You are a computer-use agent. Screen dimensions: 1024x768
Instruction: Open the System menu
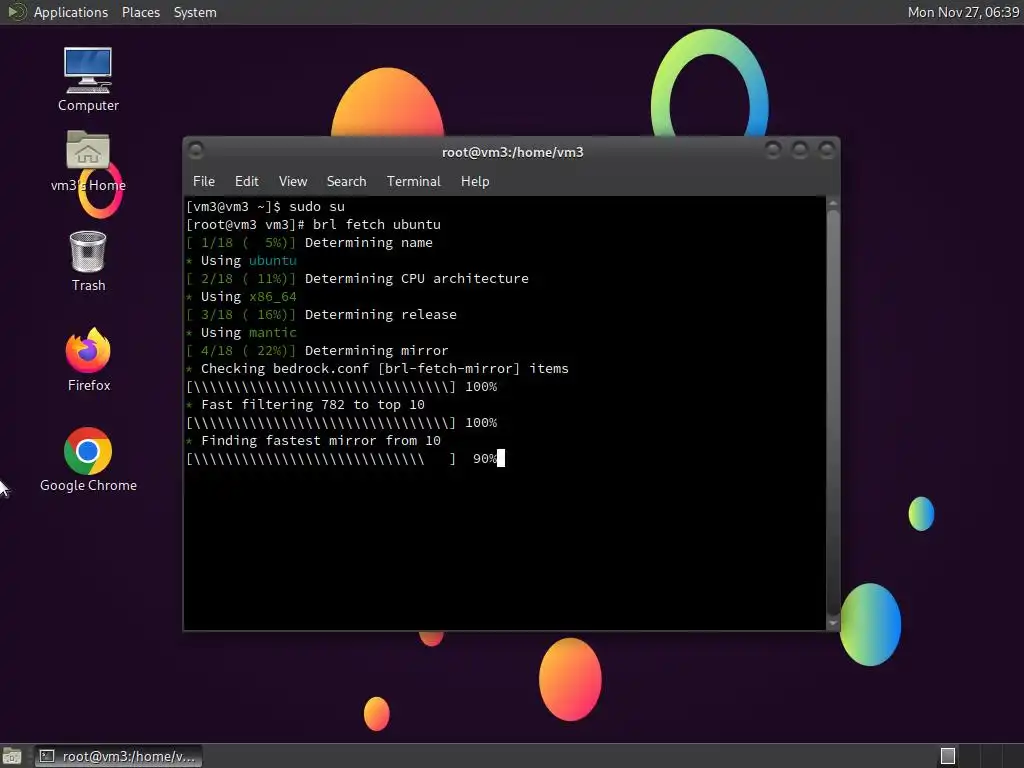195,12
